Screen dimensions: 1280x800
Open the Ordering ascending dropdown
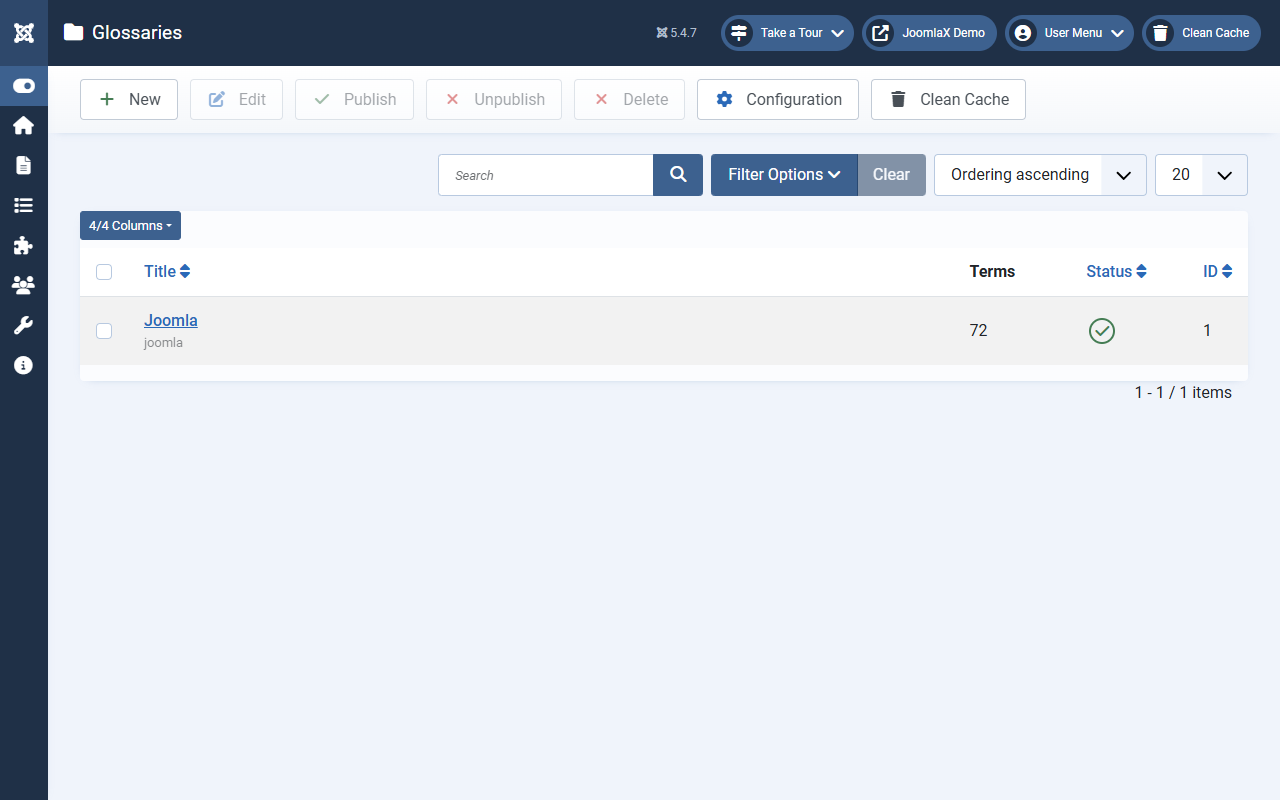tap(1040, 175)
